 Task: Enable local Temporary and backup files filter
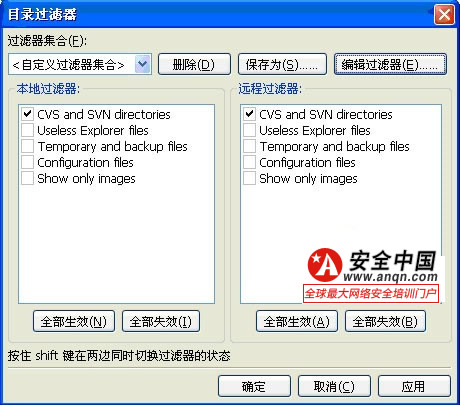pos(27,146)
